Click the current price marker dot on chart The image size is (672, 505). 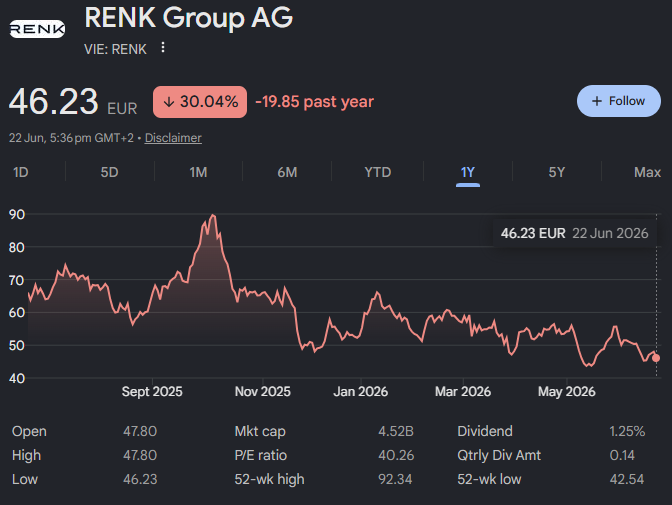656,358
